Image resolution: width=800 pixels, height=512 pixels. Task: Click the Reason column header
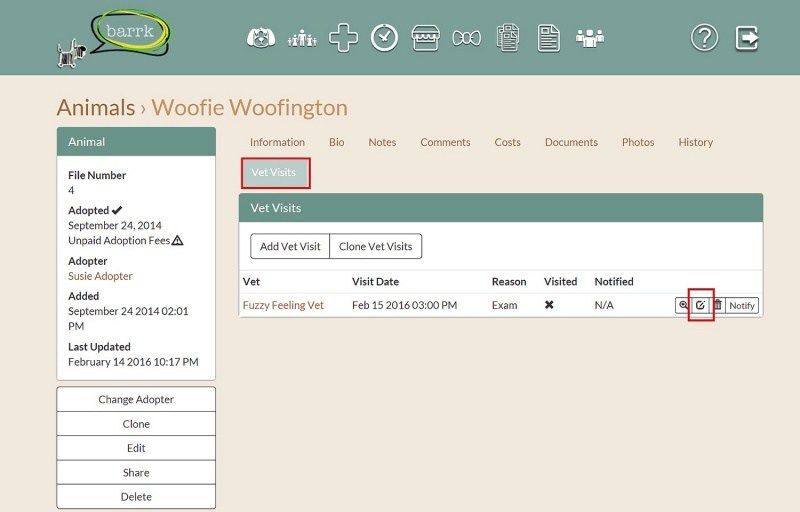coord(509,281)
